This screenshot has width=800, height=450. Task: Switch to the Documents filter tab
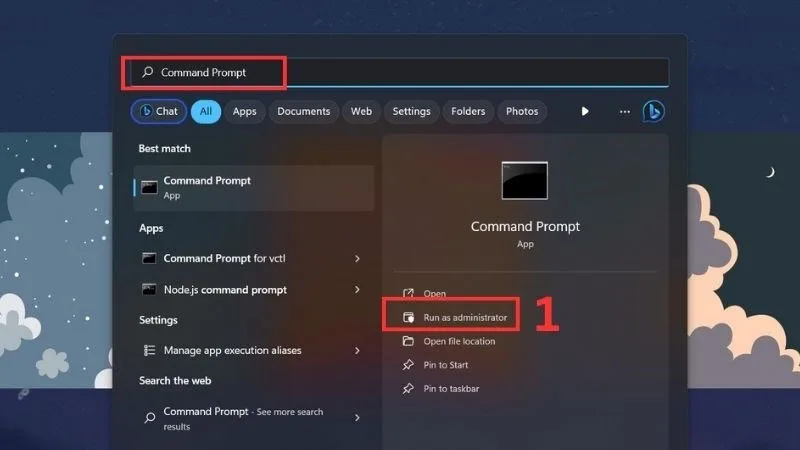304,111
